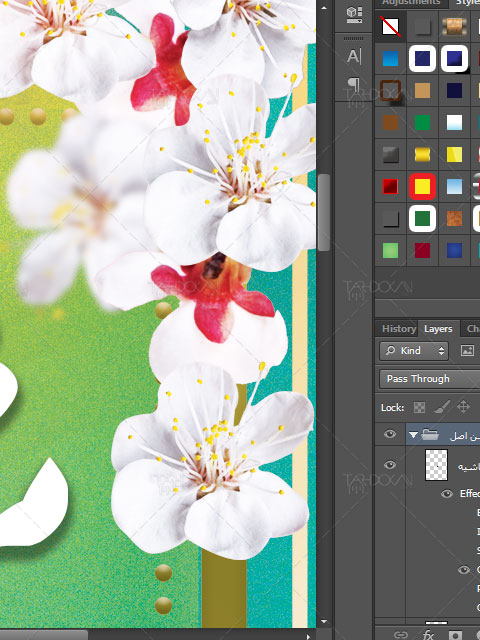This screenshot has height=640, width=480.
Task: Open the Kind filter dropdown
Action: tap(414, 351)
